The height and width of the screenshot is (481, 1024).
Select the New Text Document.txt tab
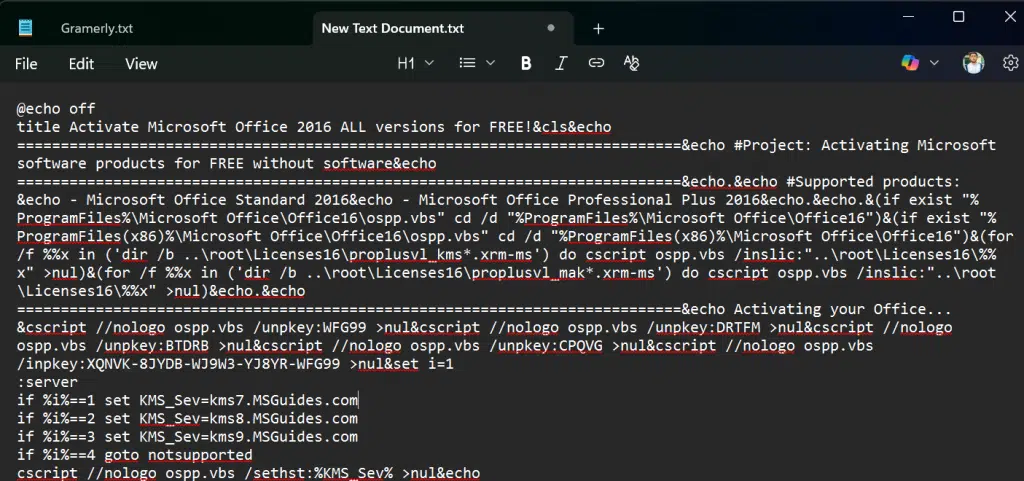(x=392, y=28)
